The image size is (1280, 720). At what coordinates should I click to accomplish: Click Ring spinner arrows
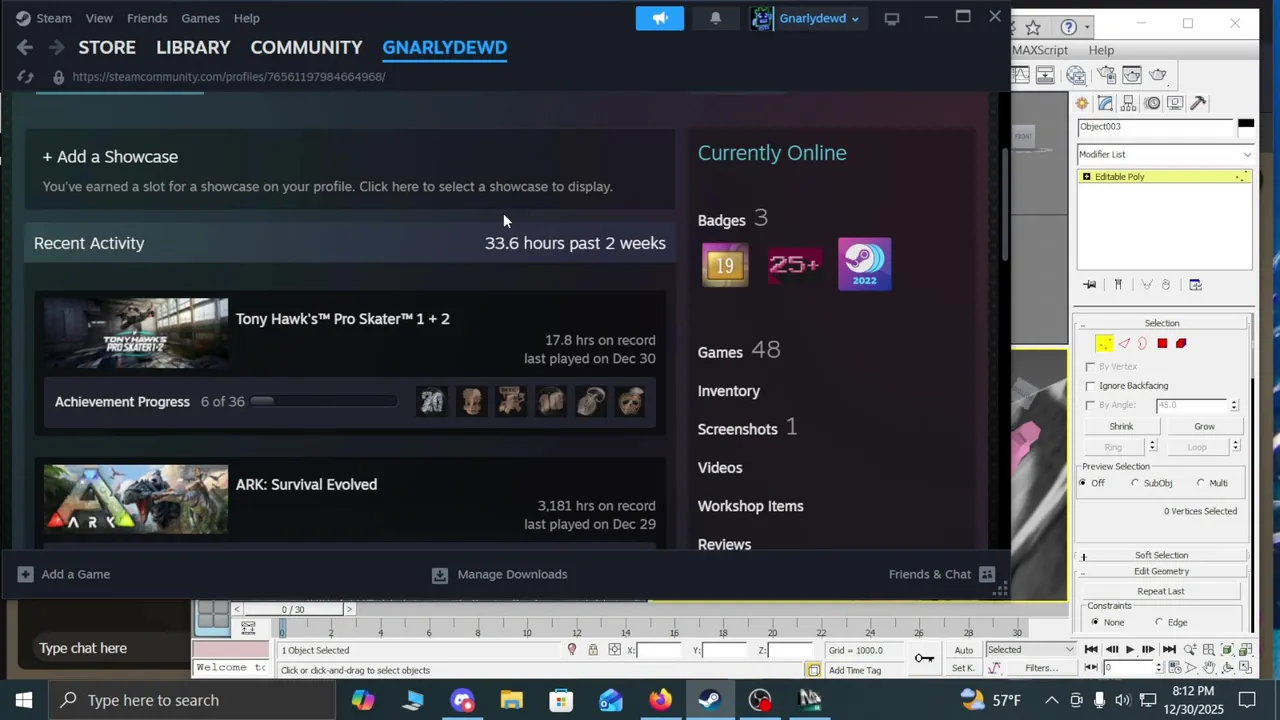tap(1152, 446)
